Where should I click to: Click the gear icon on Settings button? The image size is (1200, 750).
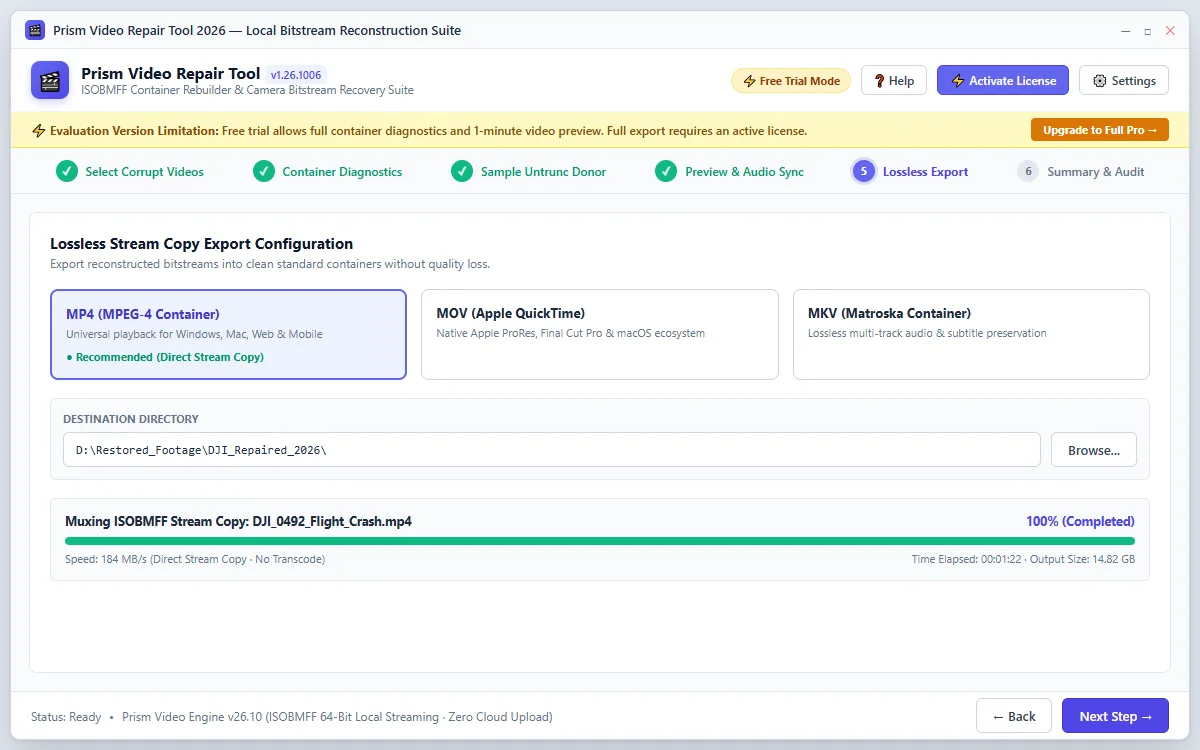(x=1100, y=81)
